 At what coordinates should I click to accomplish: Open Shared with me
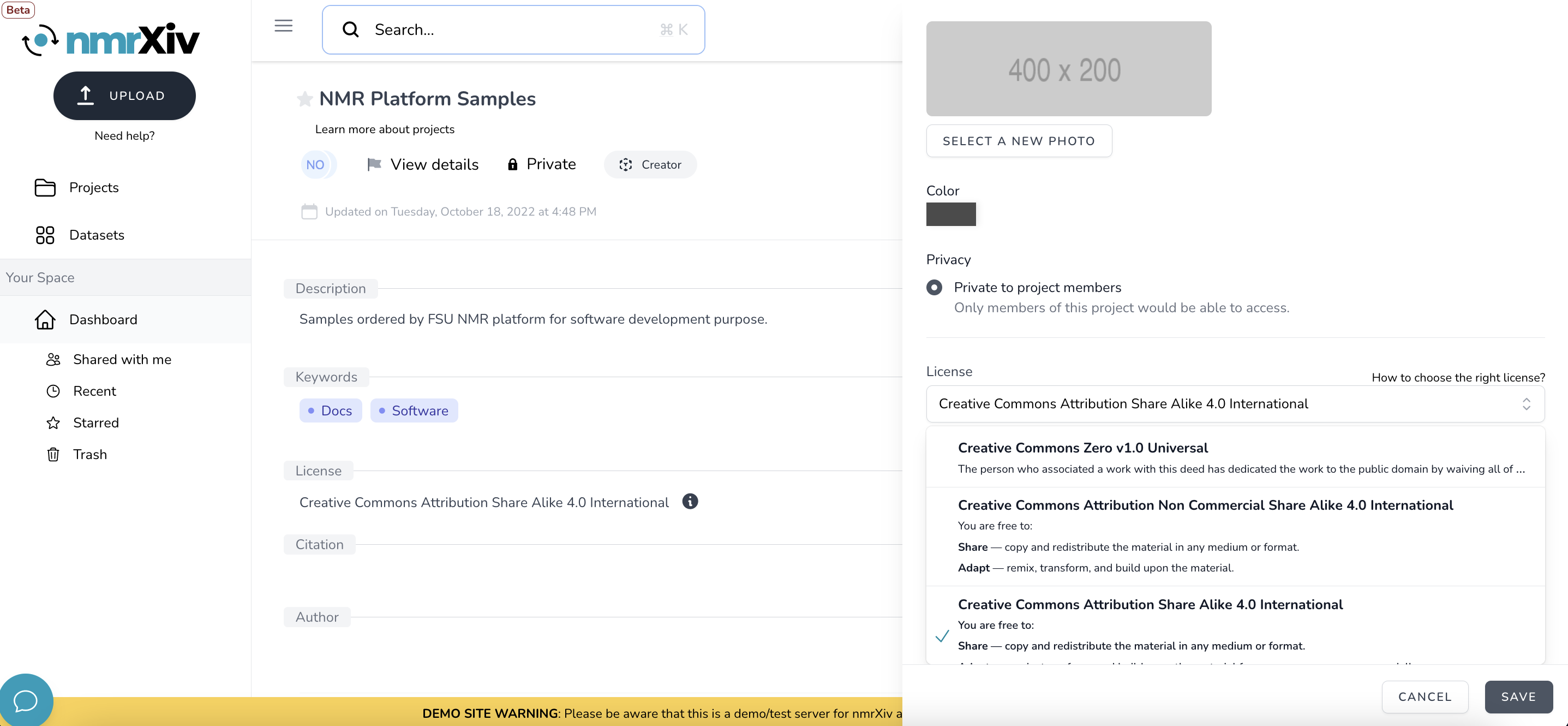tap(122, 359)
